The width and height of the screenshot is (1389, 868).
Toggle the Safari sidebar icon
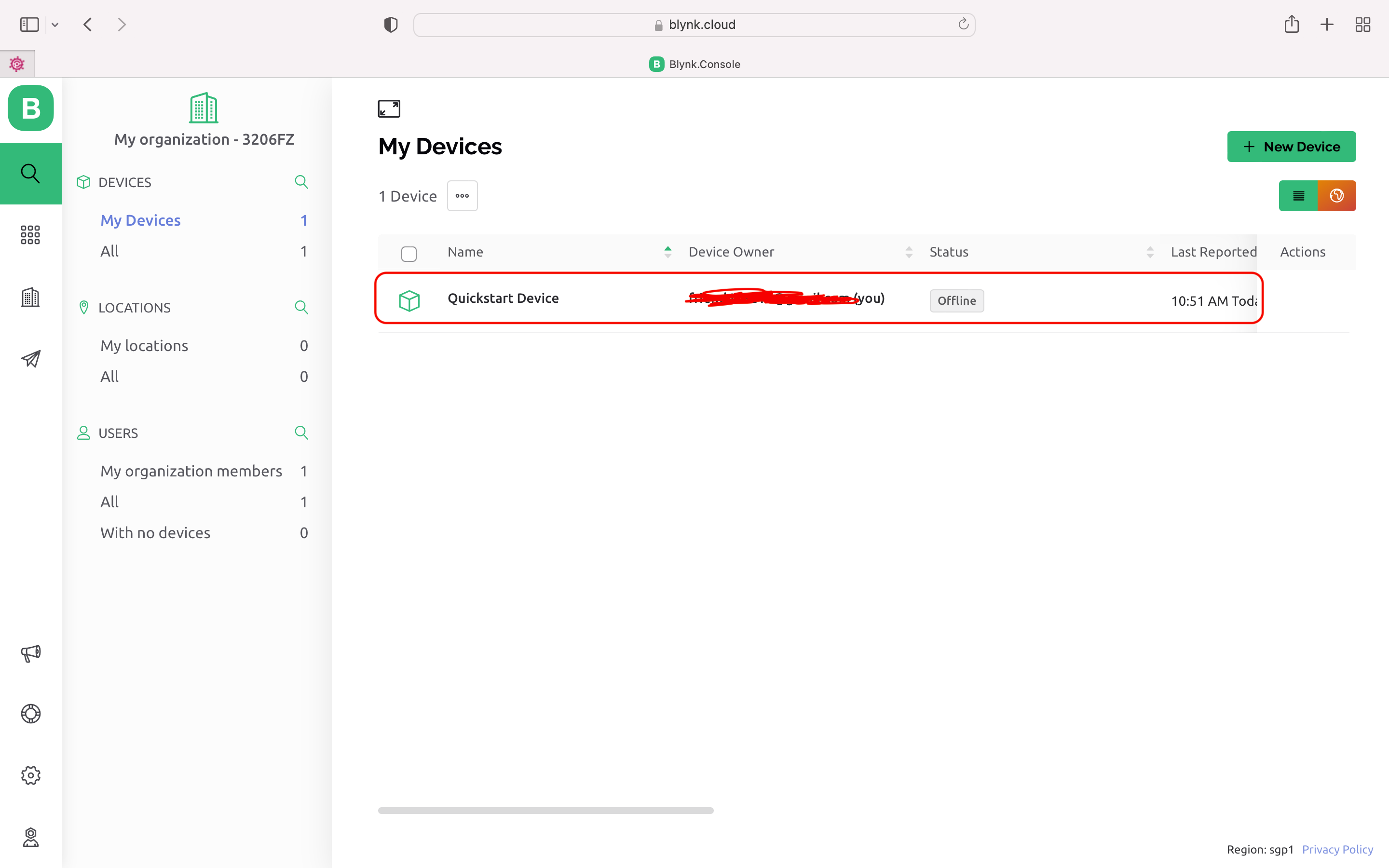[x=29, y=25]
